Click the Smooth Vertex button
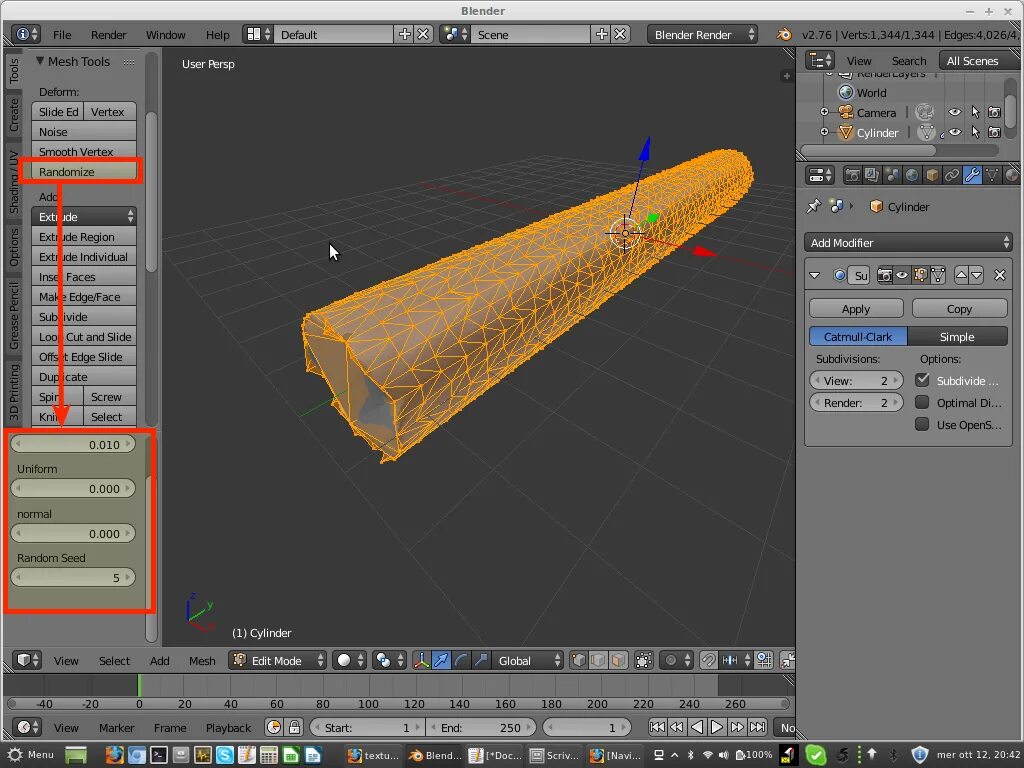The image size is (1024, 768). click(x=84, y=152)
